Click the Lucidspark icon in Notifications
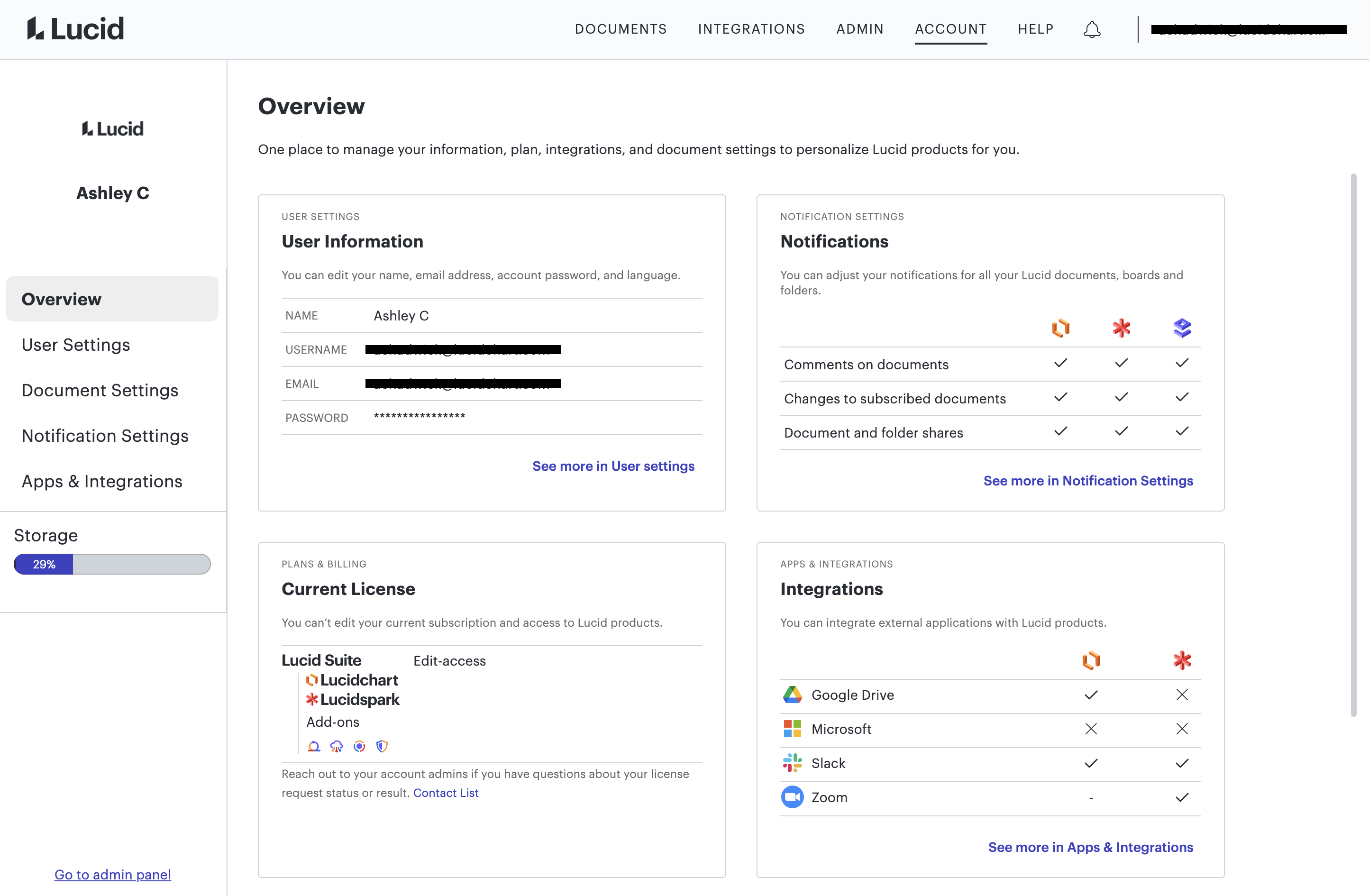 [1121, 329]
